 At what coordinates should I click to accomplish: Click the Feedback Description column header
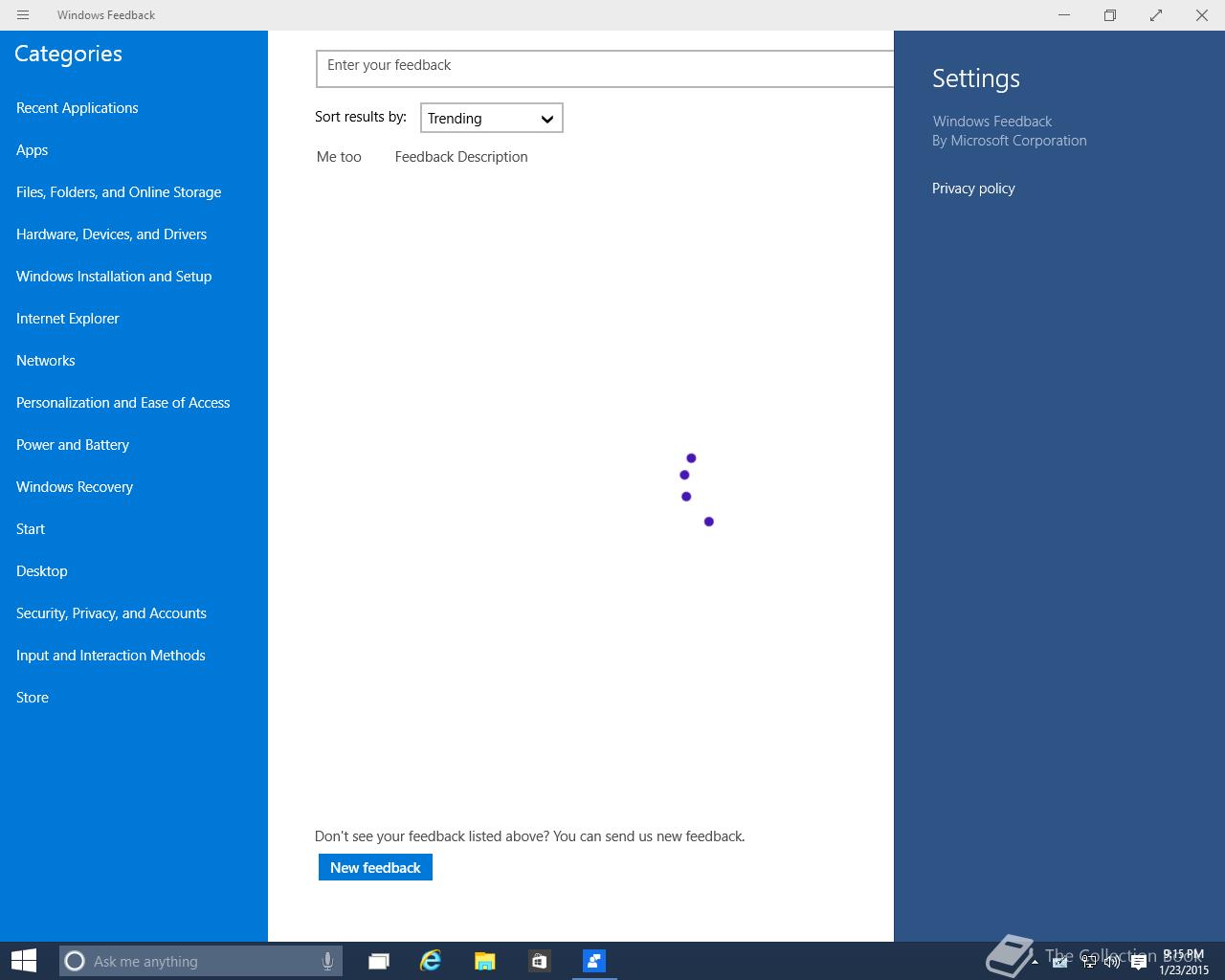click(x=461, y=157)
